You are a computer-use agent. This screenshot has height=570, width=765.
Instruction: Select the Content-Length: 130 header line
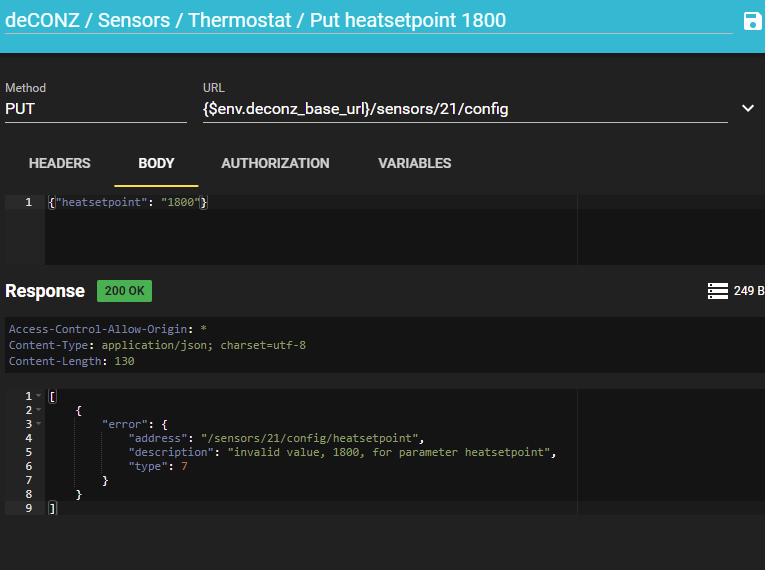pos(72,361)
